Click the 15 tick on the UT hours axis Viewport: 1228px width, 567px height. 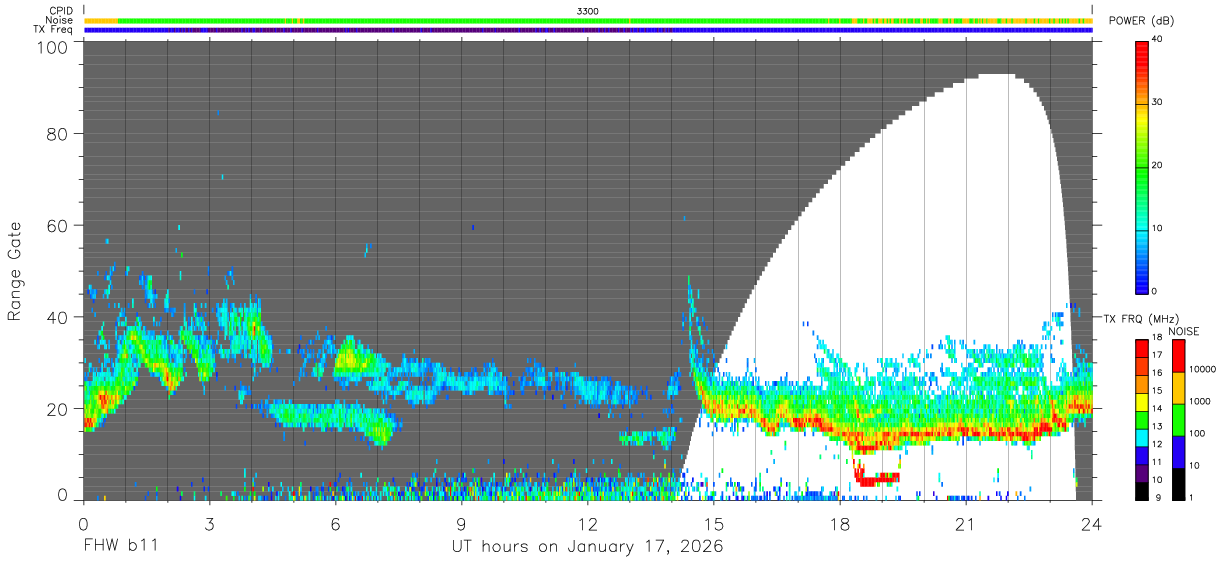pyautogui.click(x=714, y=523)
